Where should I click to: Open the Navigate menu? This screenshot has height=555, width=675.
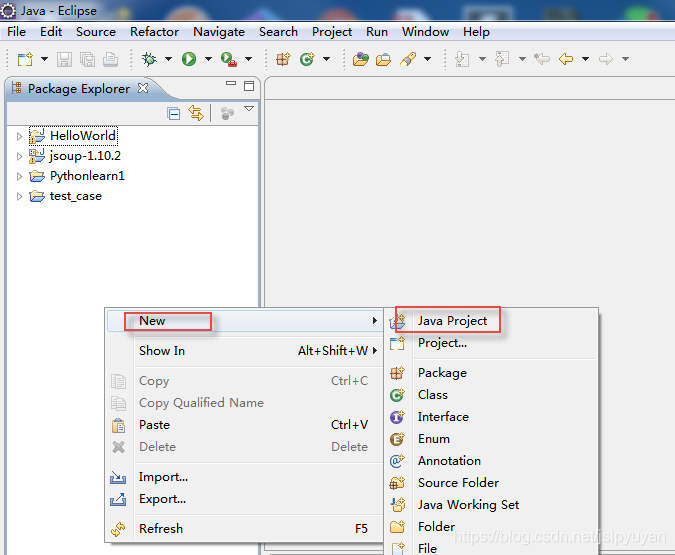pyautogui.click(x=219, y=32)
